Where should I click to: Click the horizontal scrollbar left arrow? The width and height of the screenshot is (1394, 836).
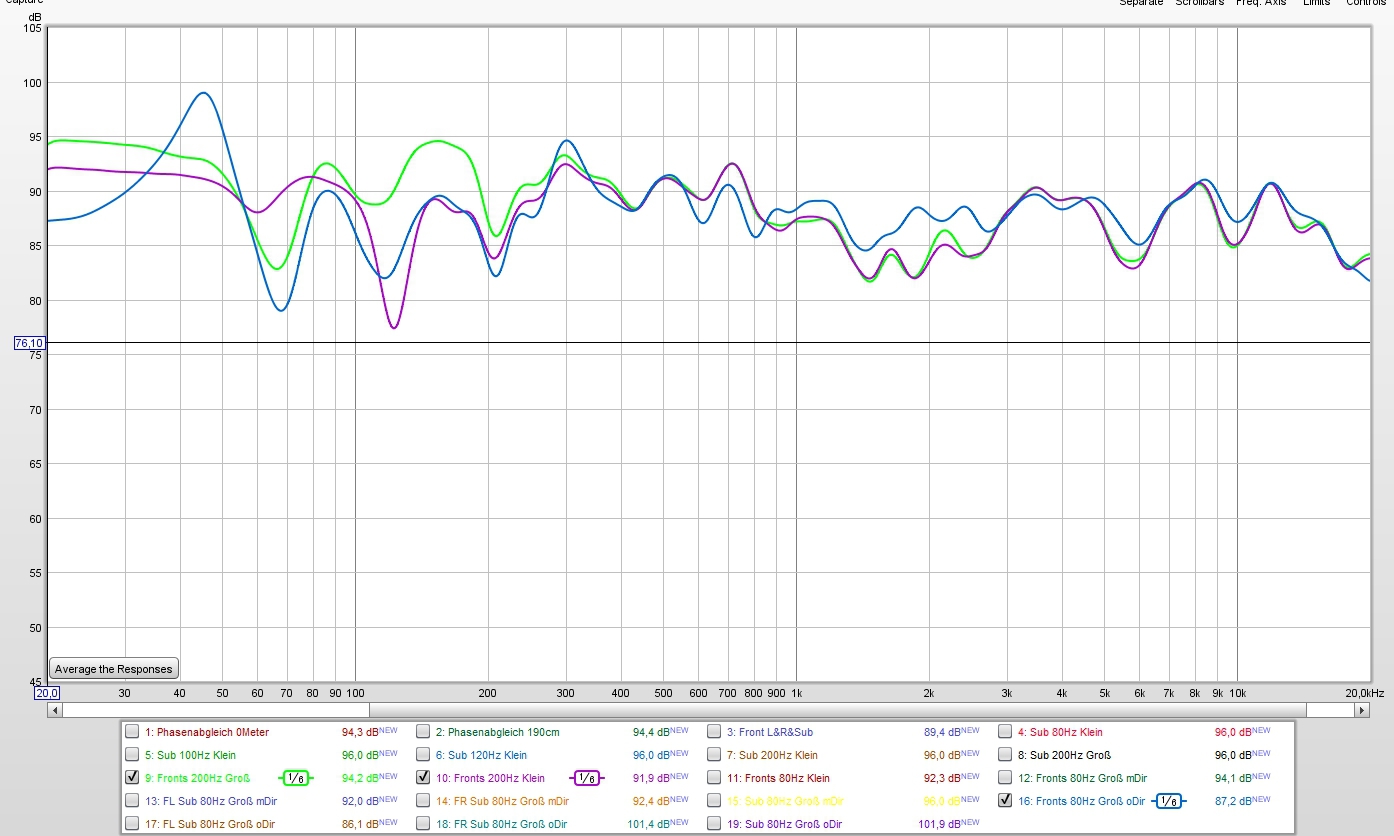point(56,710)
